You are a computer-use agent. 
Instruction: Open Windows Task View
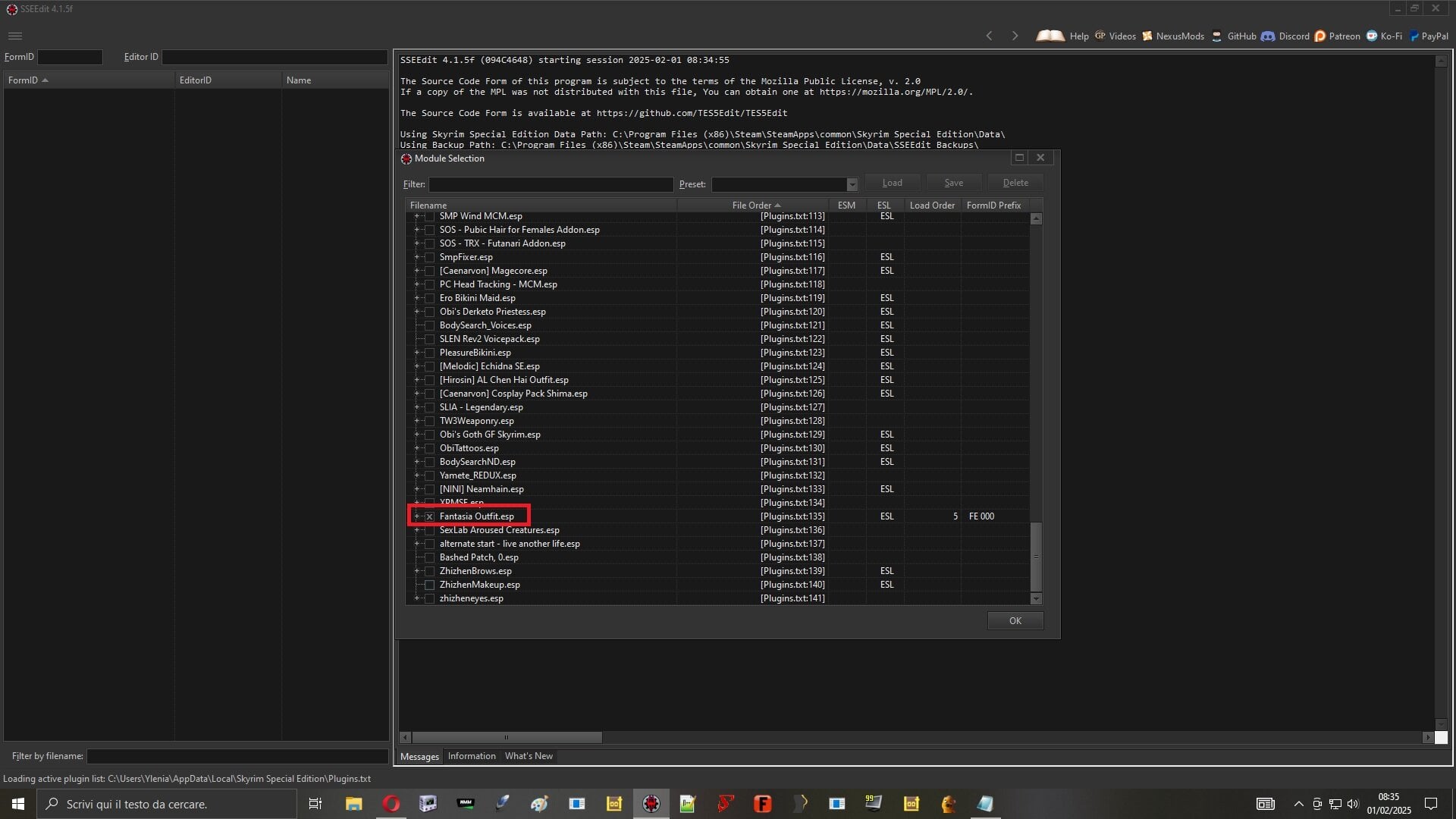[x=315, y=804]
